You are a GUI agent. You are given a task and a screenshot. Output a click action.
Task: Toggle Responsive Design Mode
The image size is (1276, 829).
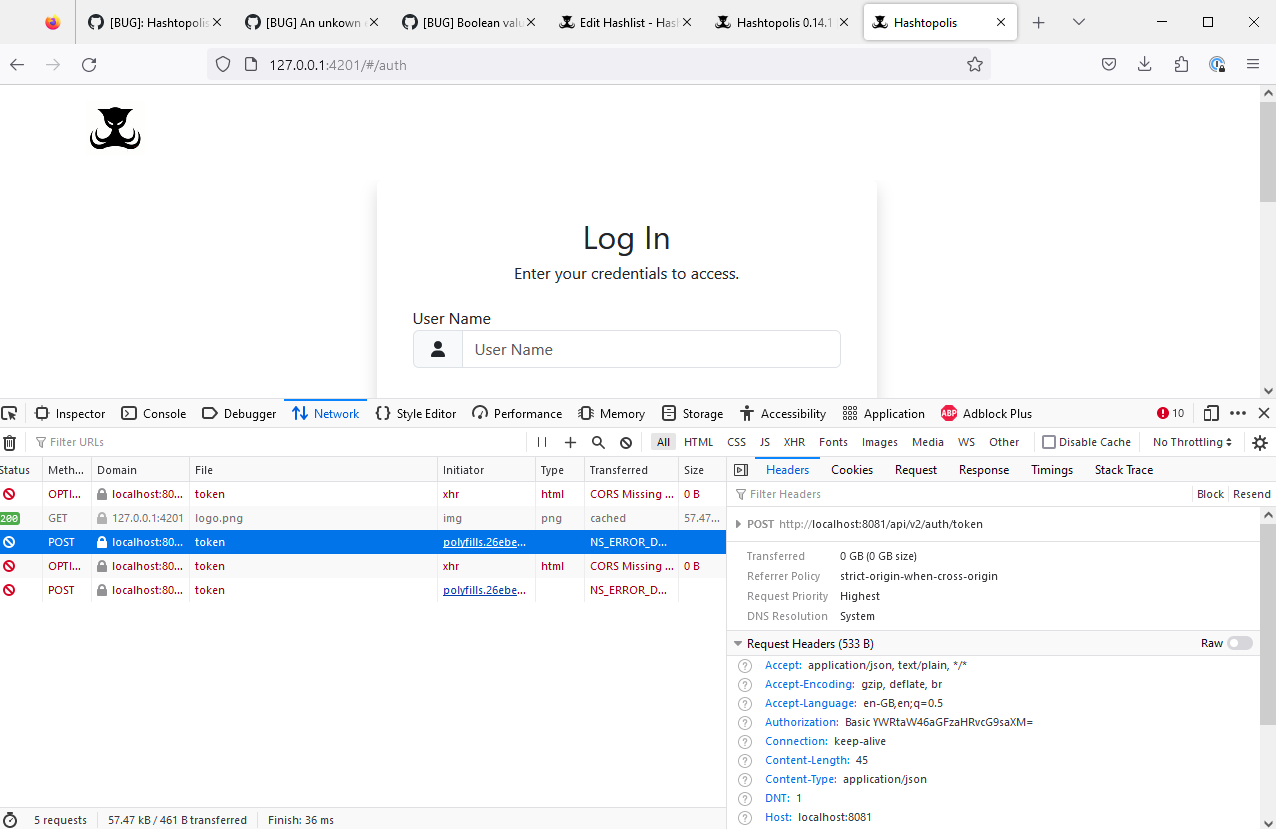[1211, 413]
